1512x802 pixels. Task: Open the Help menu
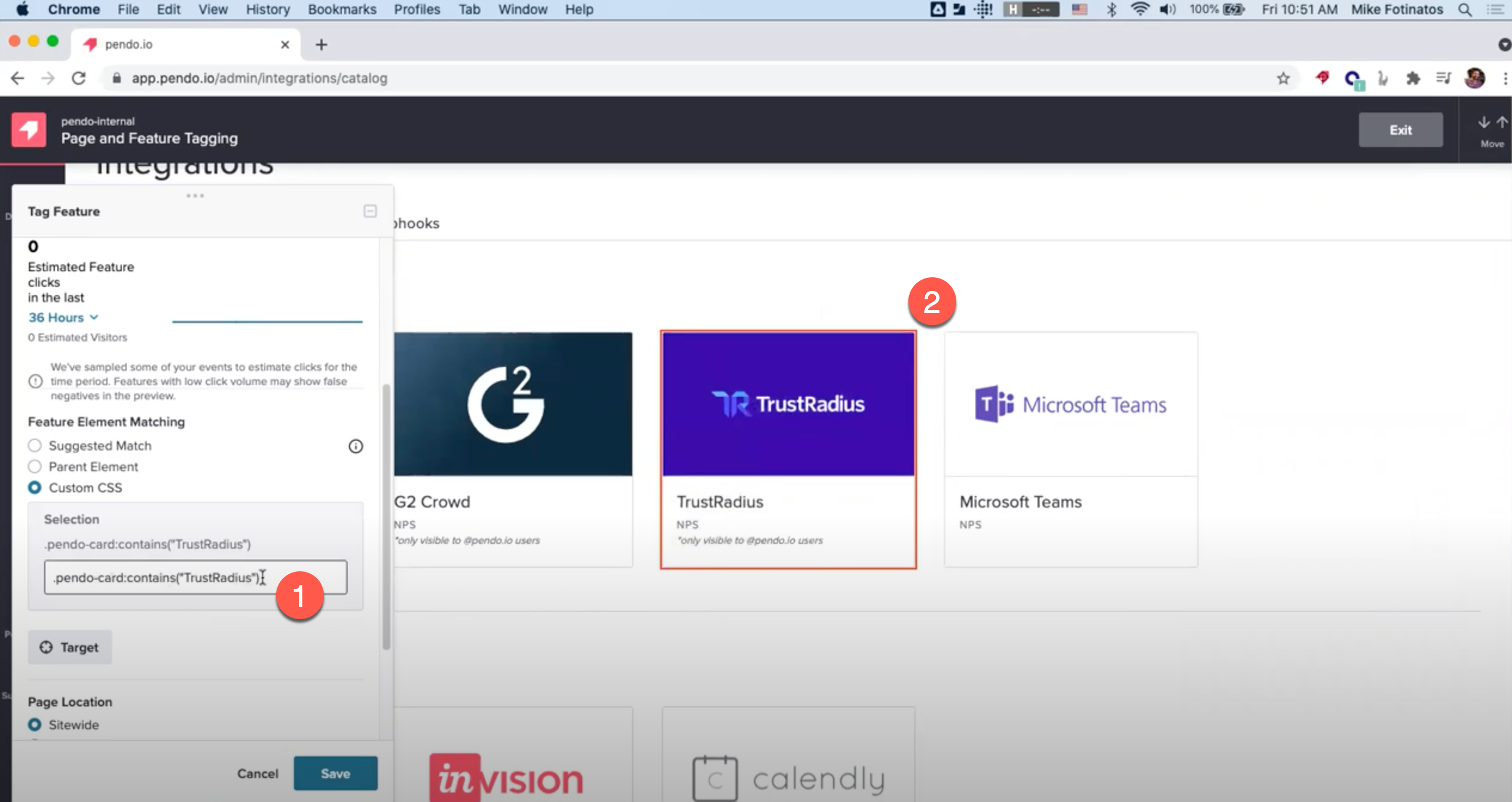coord(579,10)
